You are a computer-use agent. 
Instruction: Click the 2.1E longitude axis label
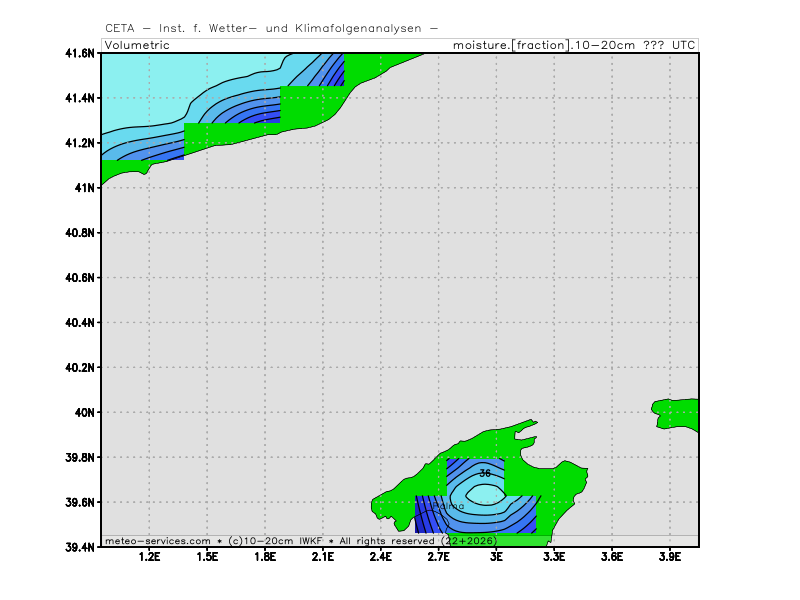pos(323,557)
